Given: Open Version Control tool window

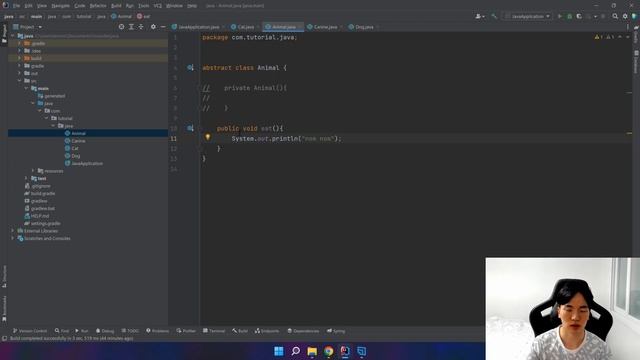Looking at the screenshot, I should point(30,331).
